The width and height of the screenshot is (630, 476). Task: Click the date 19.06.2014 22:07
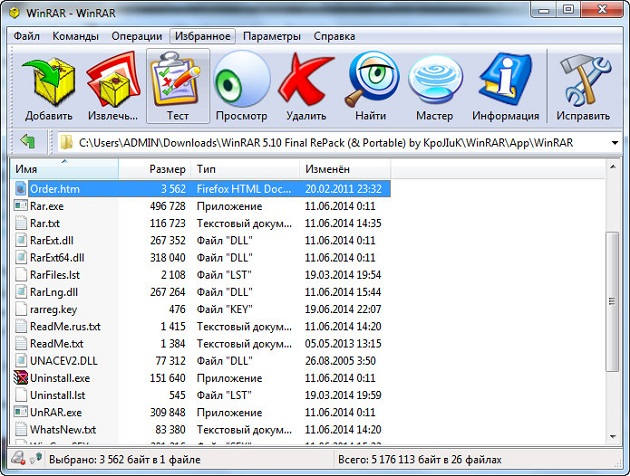[x=343, y=309]
